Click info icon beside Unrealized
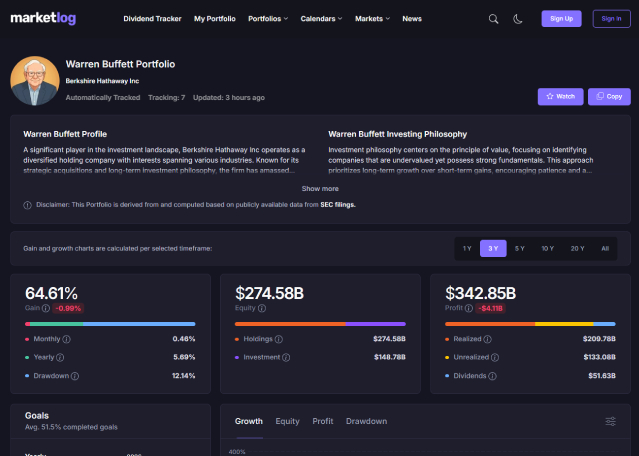 click(x=496, y=357)
